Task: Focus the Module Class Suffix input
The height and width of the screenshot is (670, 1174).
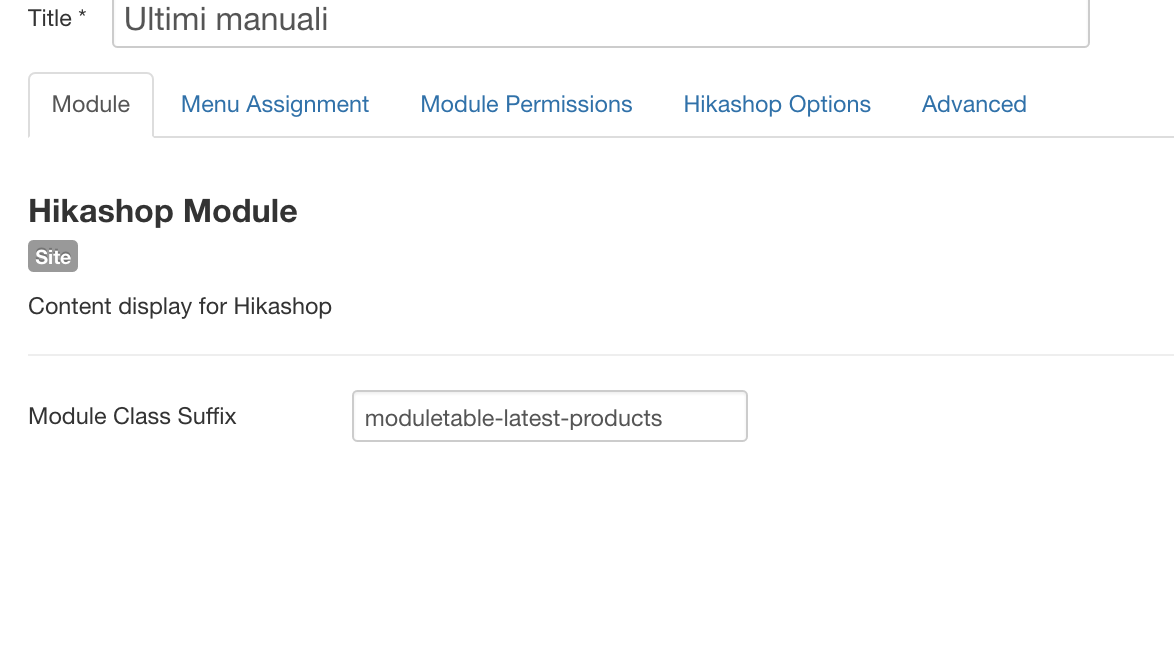Action: click(x=549, y=417)
